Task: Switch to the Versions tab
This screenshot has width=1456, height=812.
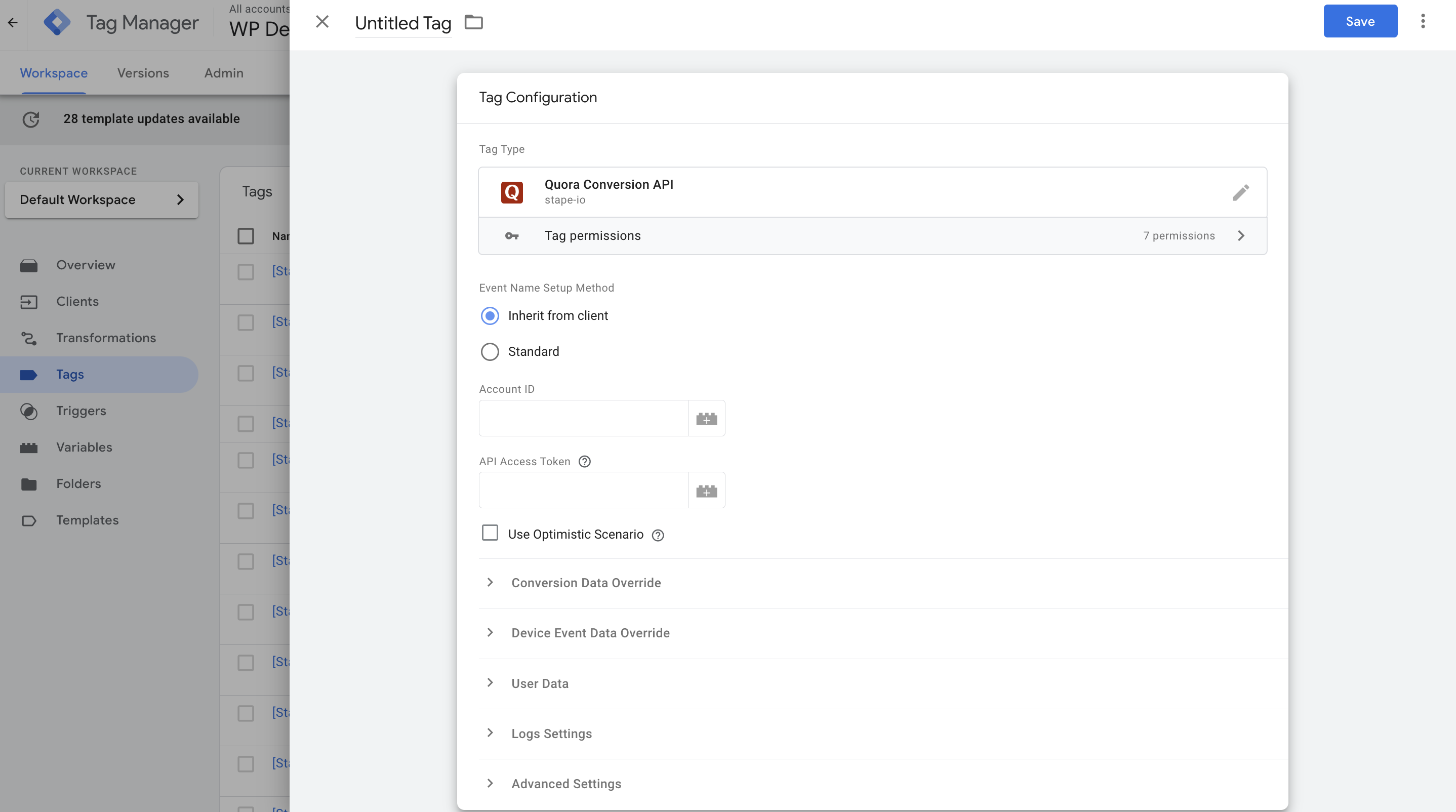Action: pos(143,73)
